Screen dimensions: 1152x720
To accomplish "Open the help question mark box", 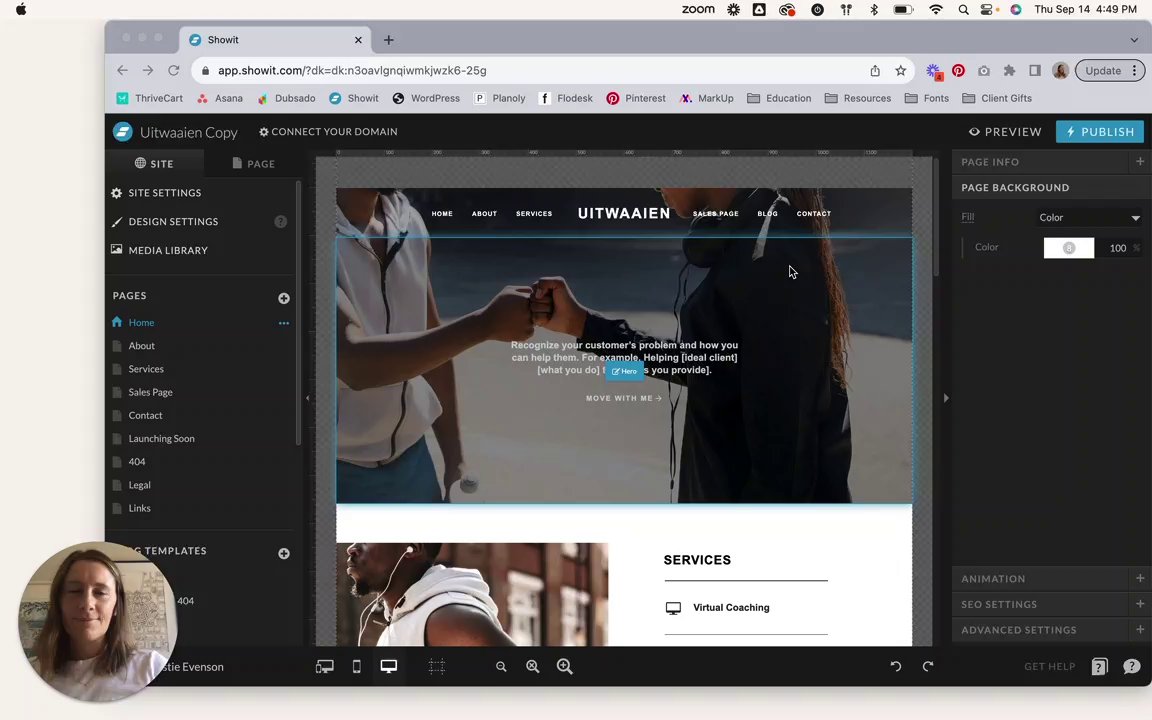I will tap(1099, 666).
